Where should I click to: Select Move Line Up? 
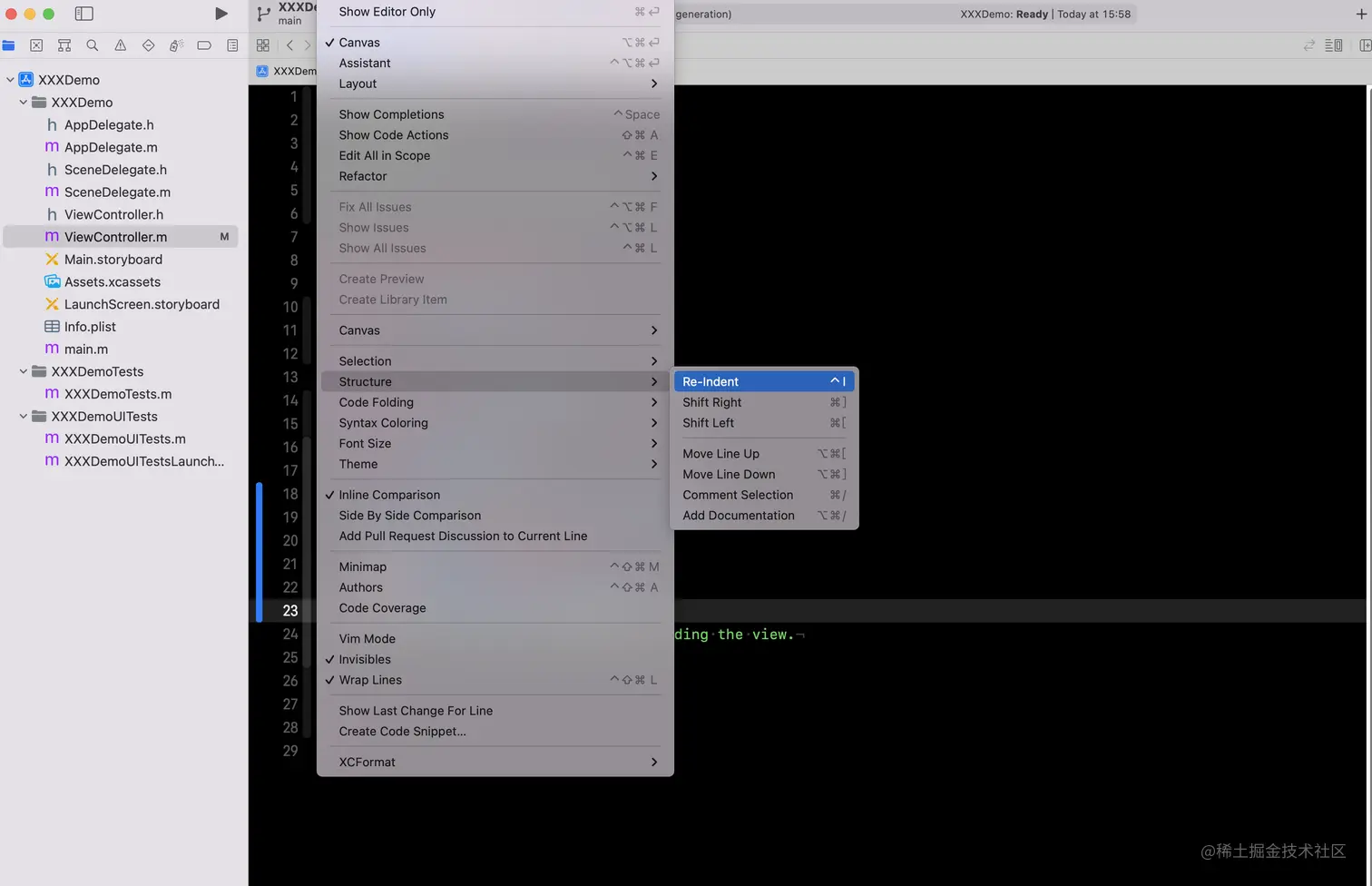pos(764,454)
